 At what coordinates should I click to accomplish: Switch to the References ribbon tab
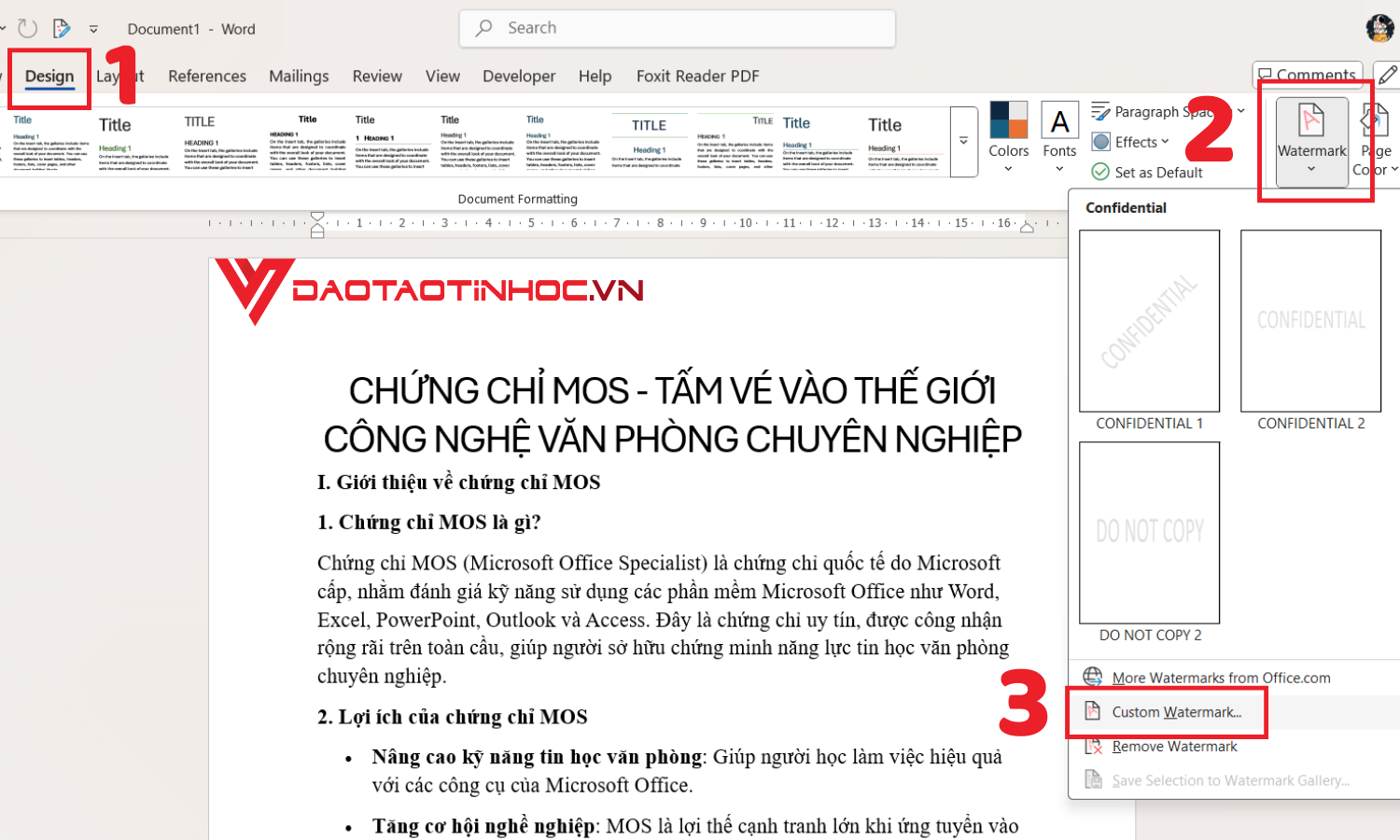(206, 76)
